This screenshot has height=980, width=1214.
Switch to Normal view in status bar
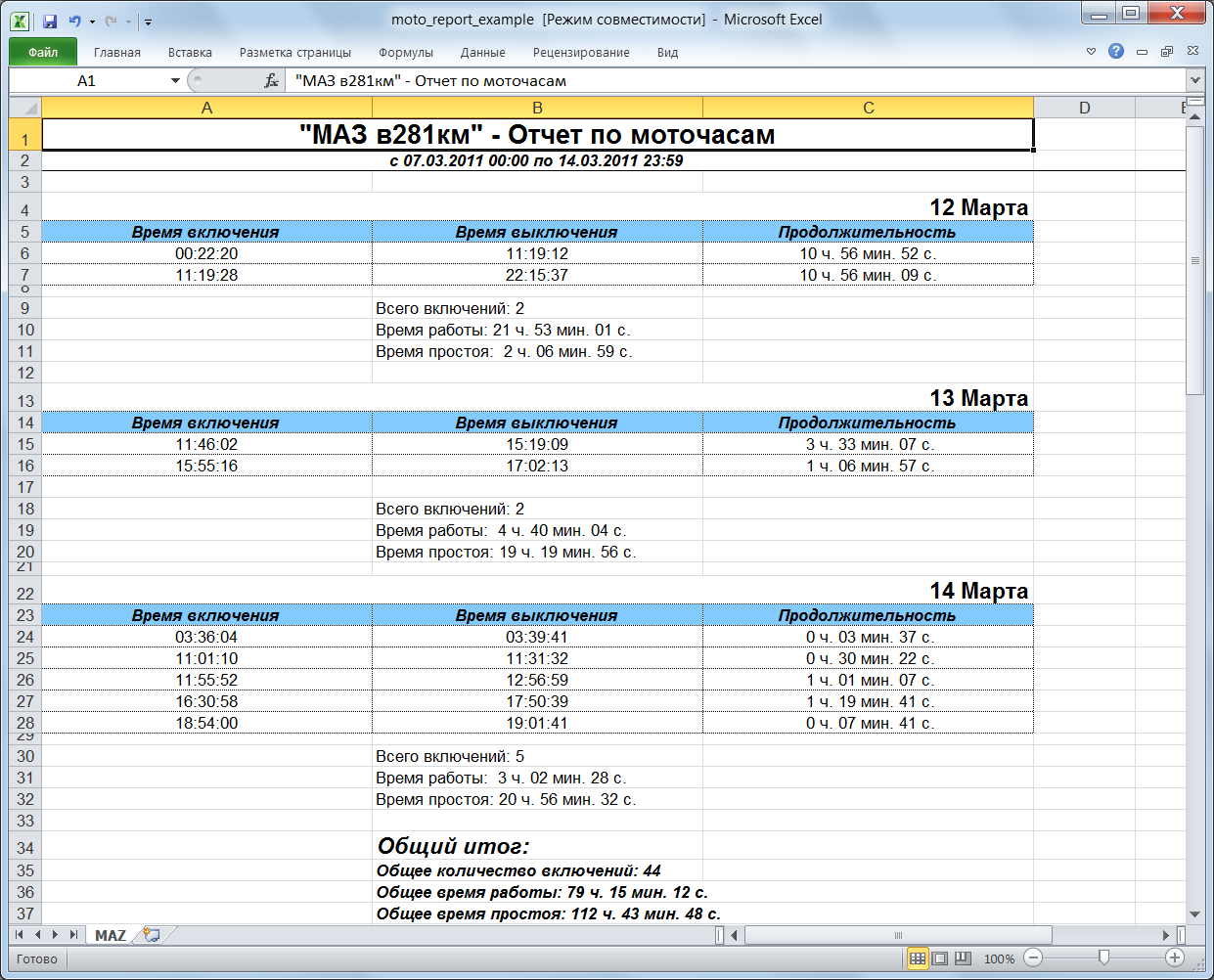(x=918, y=958)
